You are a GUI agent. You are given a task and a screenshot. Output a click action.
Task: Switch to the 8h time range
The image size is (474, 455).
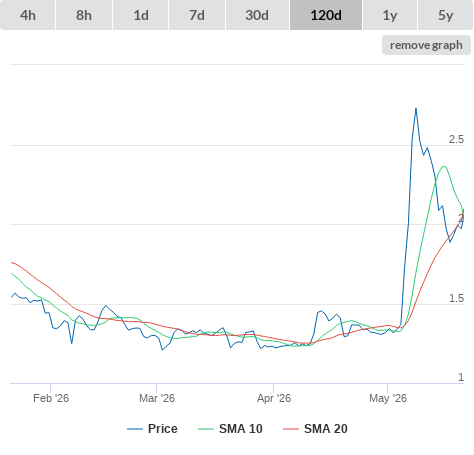84,15
